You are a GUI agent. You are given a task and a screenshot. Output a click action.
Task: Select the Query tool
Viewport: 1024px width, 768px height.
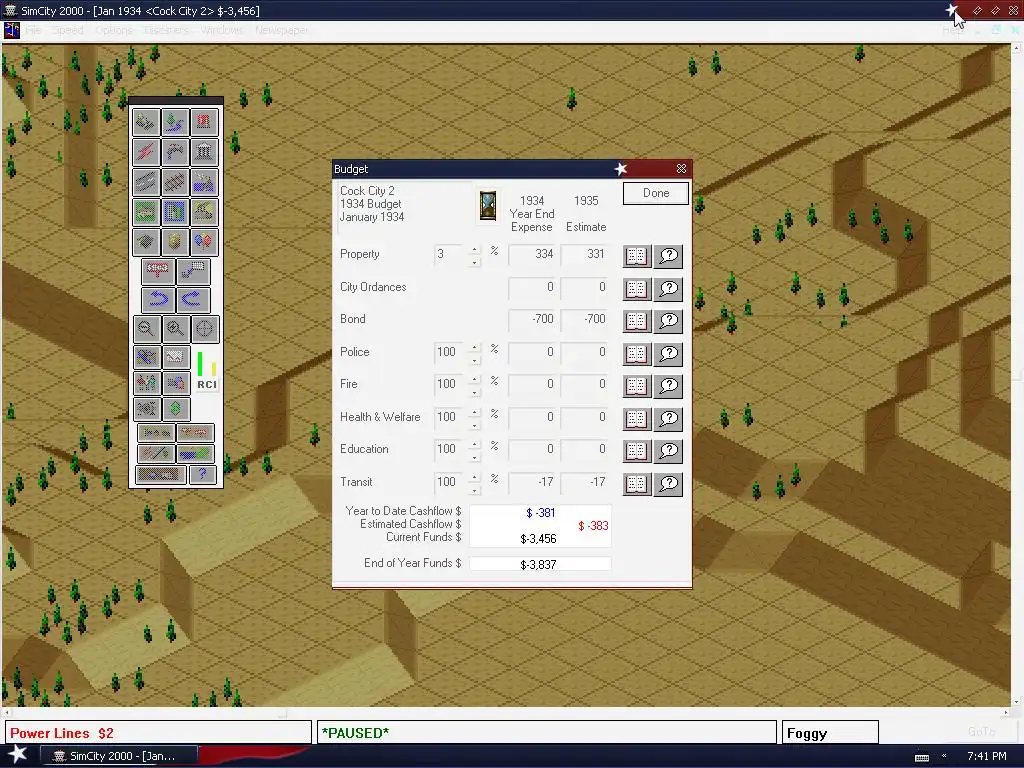click(193, 271)
